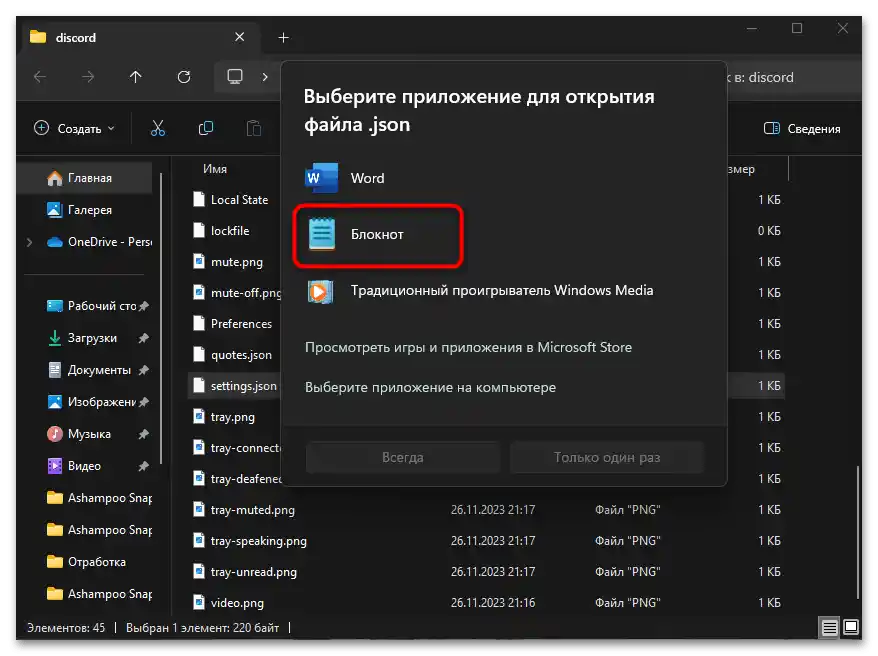This screenshot has height=656, width=878.
Task: Toggle the Сведения details pane
Action: 802,129
